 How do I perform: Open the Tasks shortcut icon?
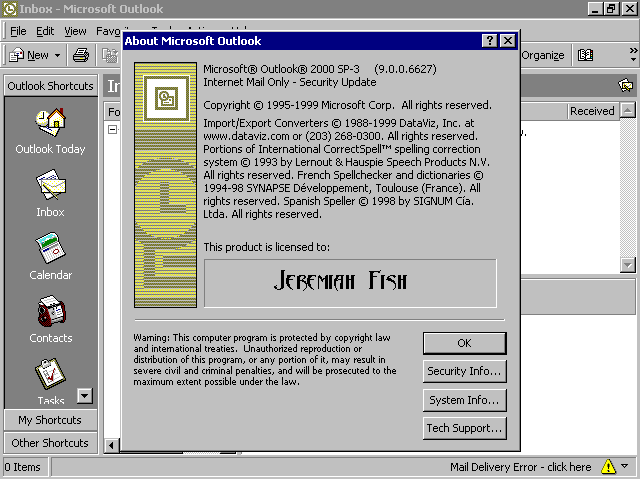[x=51, y=374]
